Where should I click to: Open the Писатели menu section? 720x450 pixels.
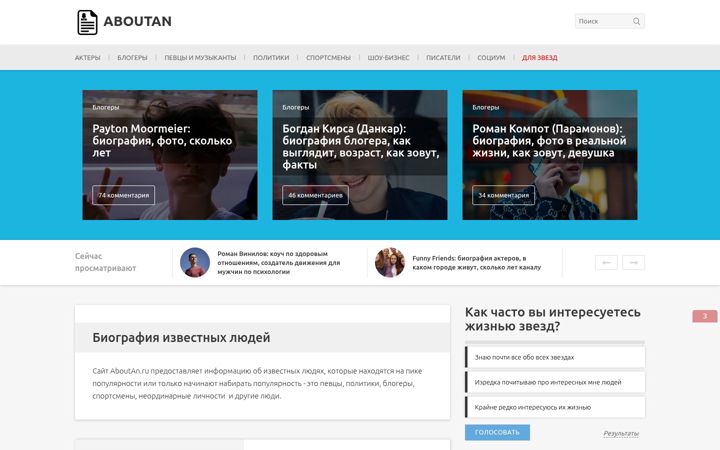(443, 58)
